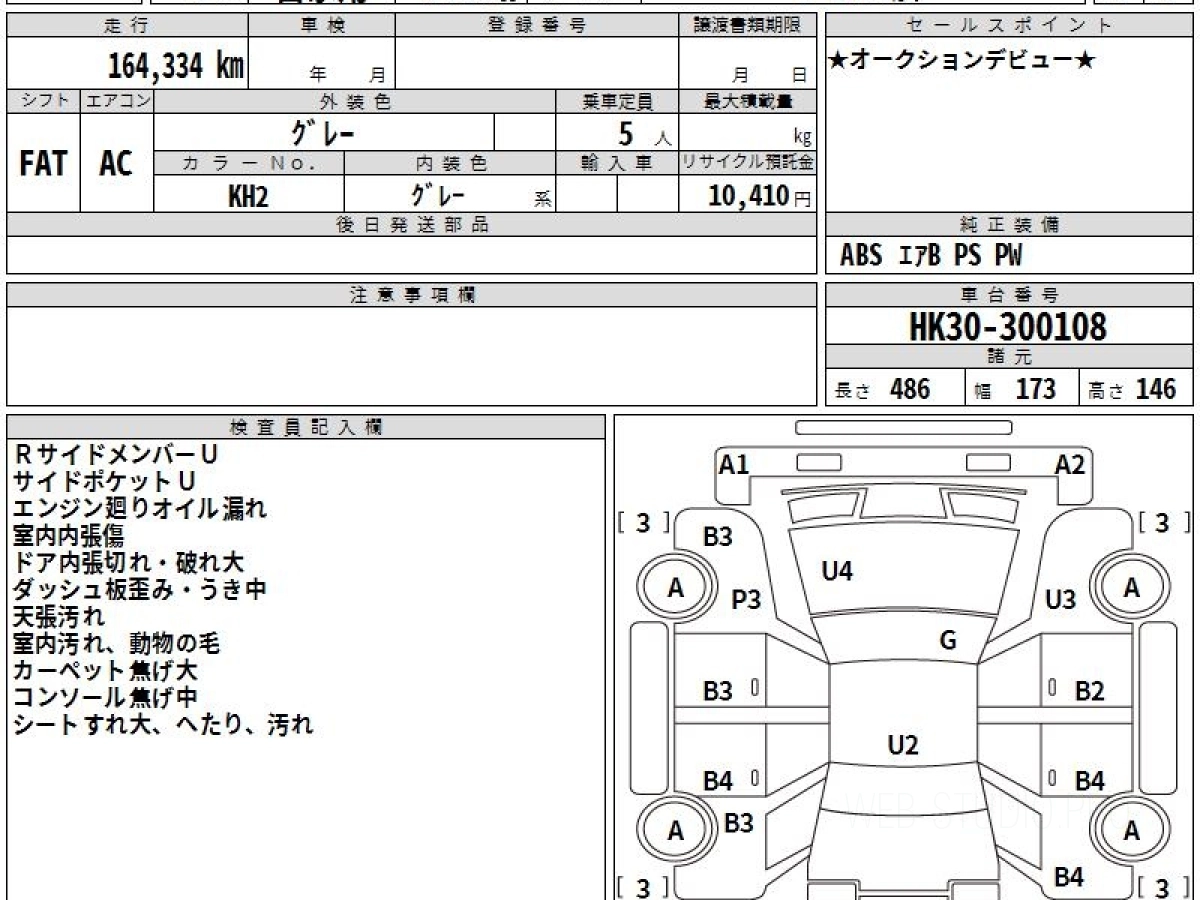Select the note 天張汚れ
Image resolution: width=1200 pixels, height=900 pixels.
[x=59, y=616]
